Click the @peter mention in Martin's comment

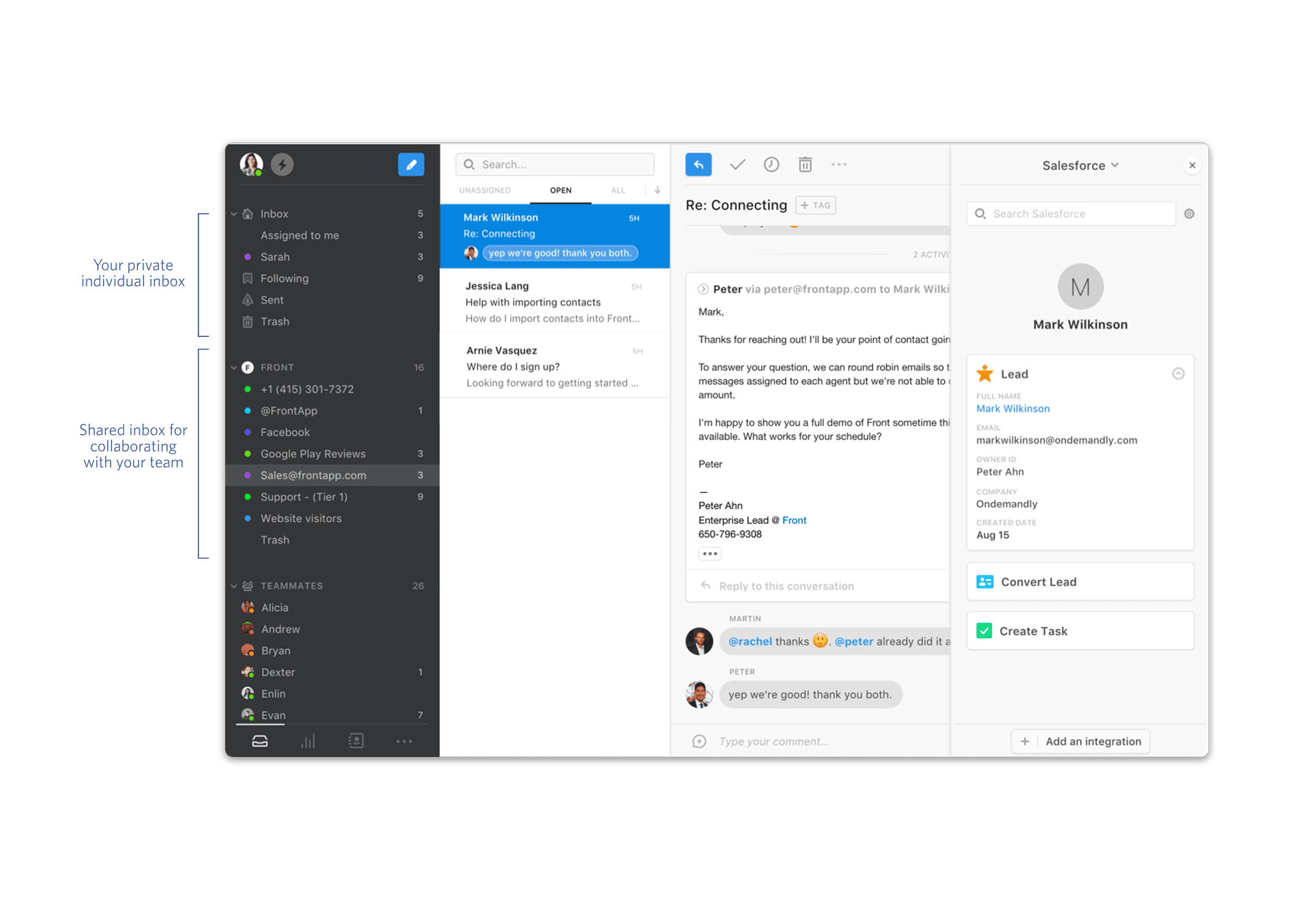pos(853,641)
